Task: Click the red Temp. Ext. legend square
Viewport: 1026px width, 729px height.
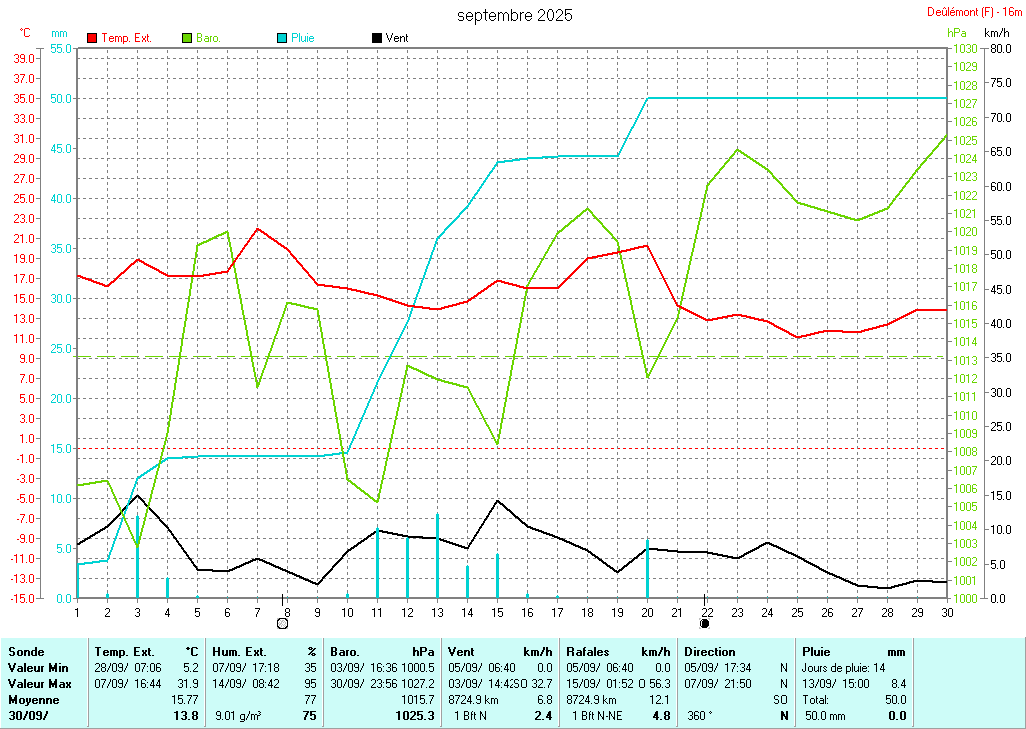Action: pos(93,38)
